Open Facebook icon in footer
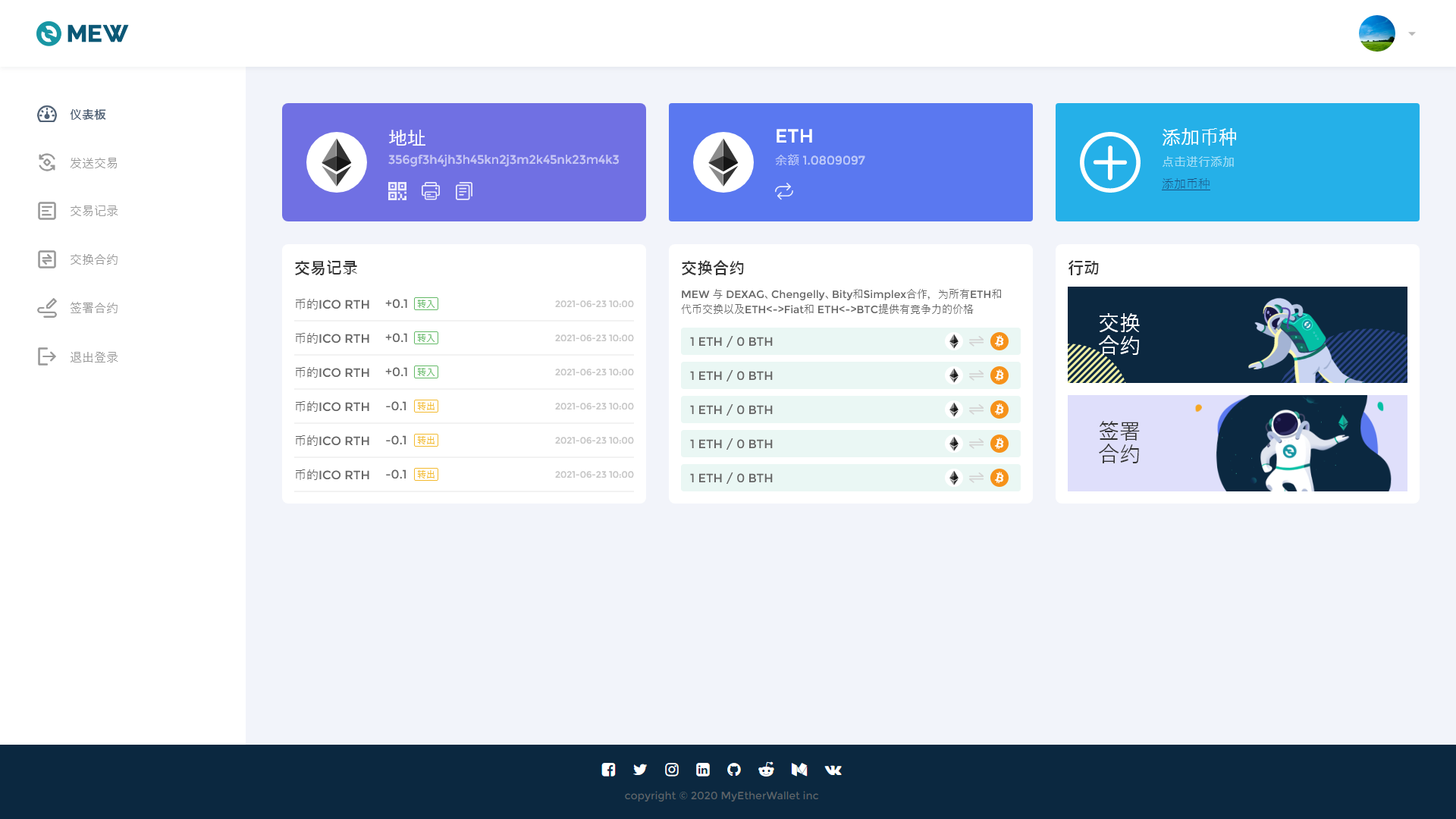This screenshot has width=1456, height=819. 608,770
